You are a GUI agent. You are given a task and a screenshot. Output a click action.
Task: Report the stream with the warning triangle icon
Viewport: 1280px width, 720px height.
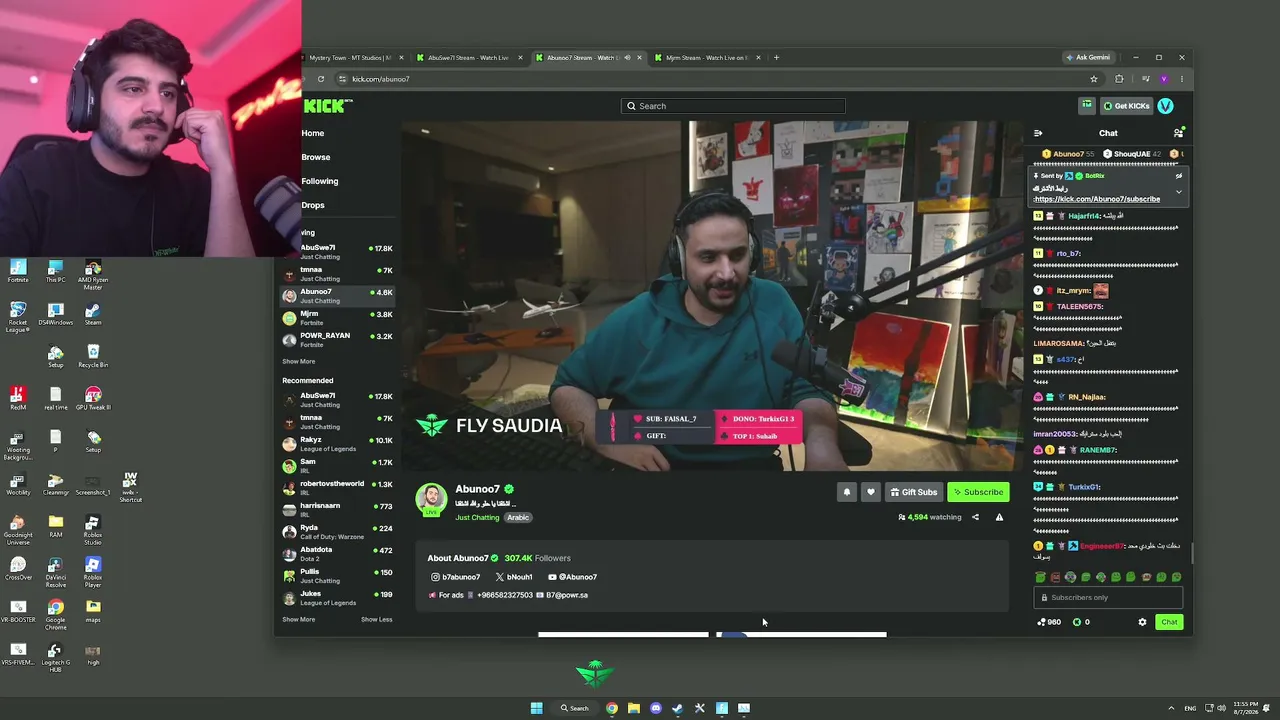click(x=999, y=517)
